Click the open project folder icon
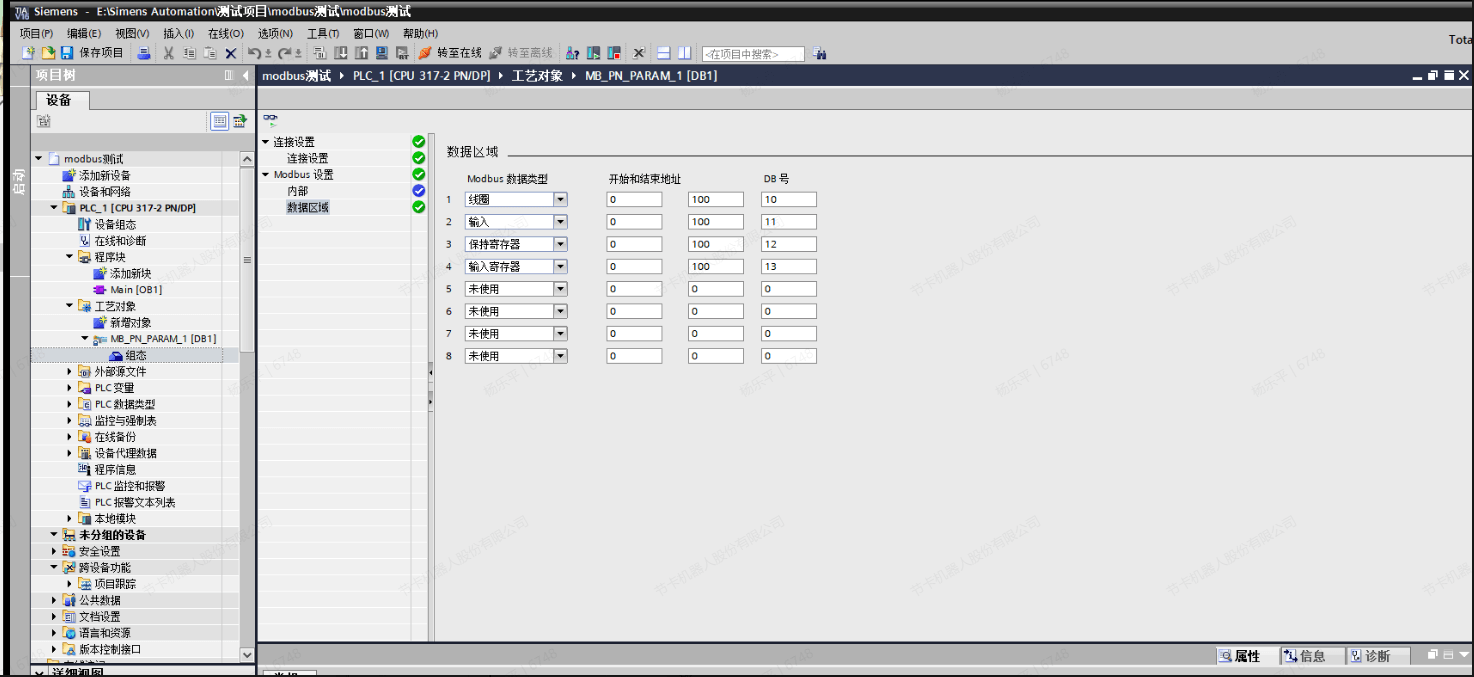 coord(47,53)
